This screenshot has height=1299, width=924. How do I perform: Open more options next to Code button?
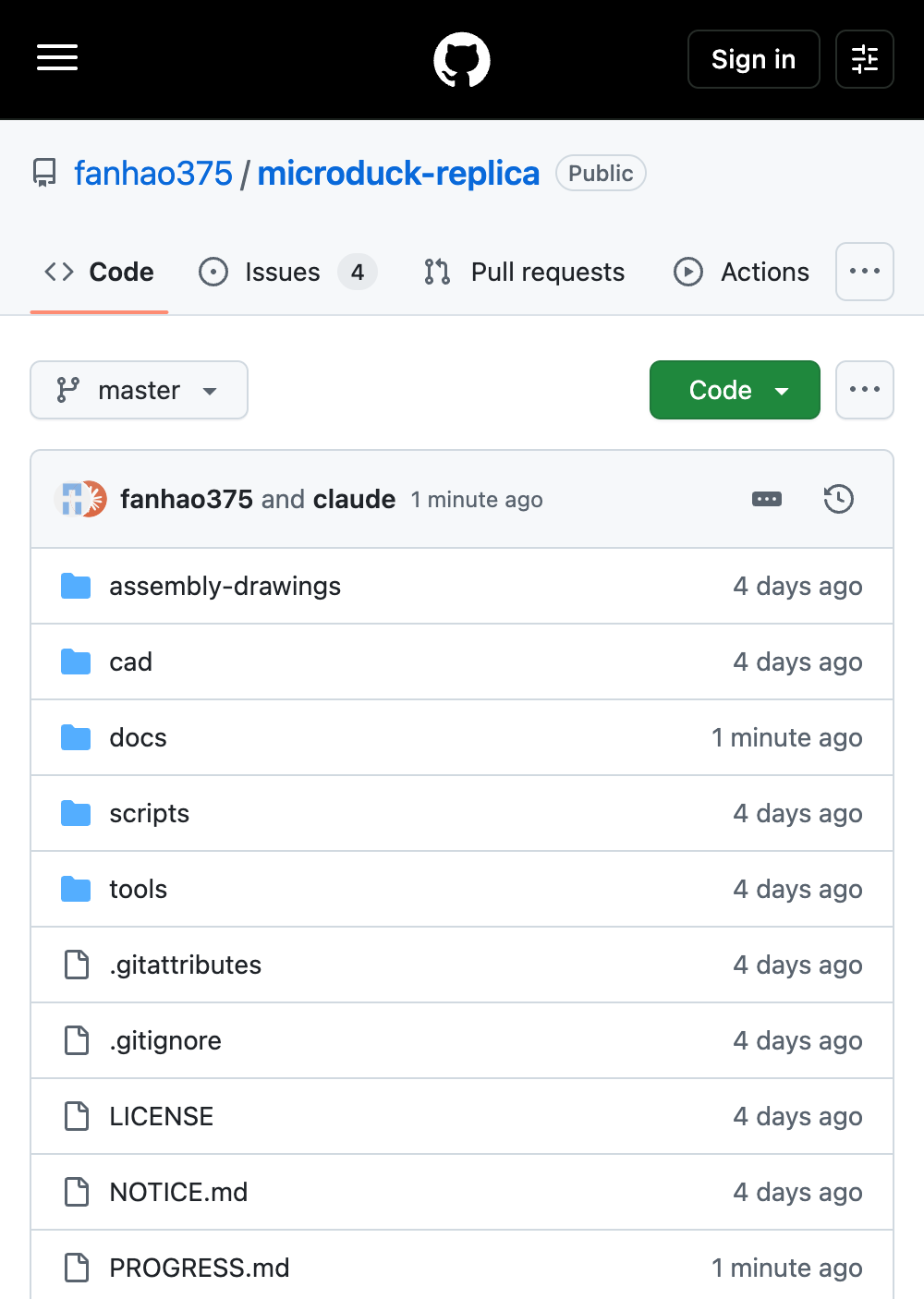tap(865, 390)
